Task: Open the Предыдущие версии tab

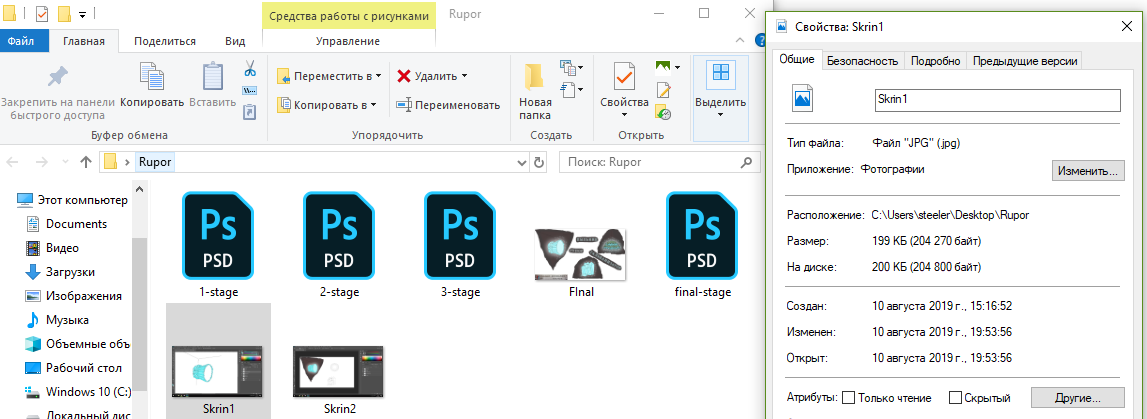Action: coord(1024,61)
